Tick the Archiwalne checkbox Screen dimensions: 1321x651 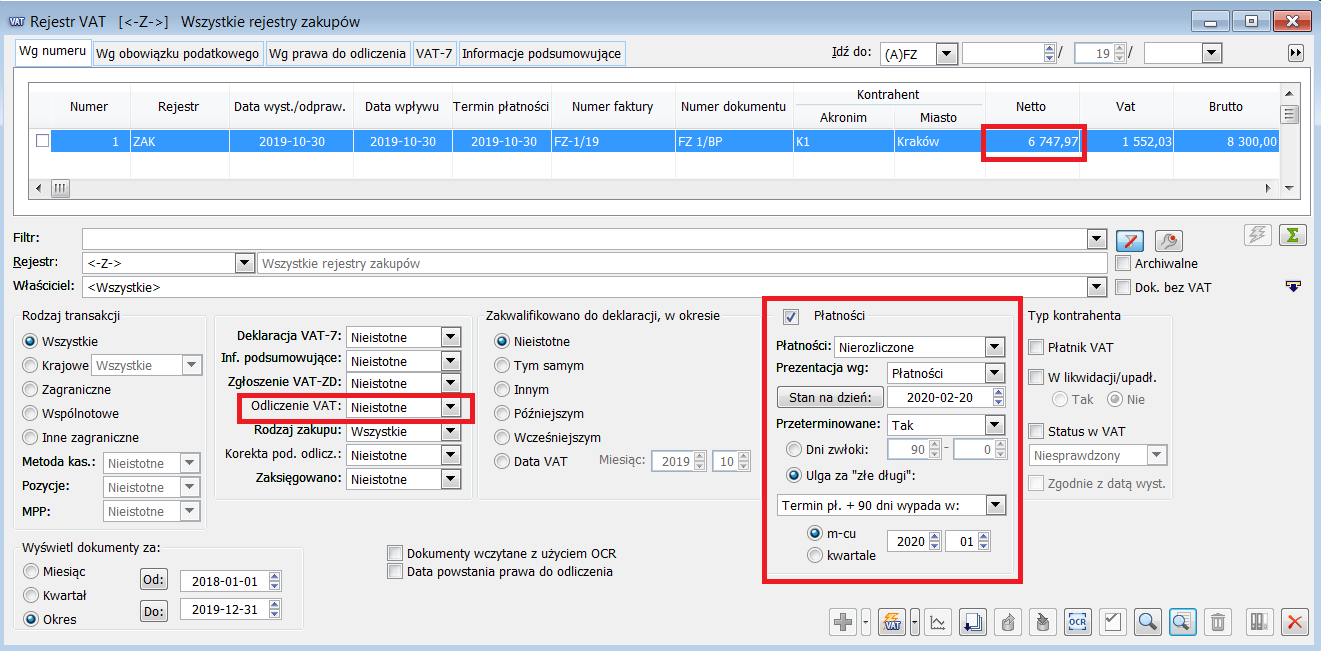[1123, 263]
